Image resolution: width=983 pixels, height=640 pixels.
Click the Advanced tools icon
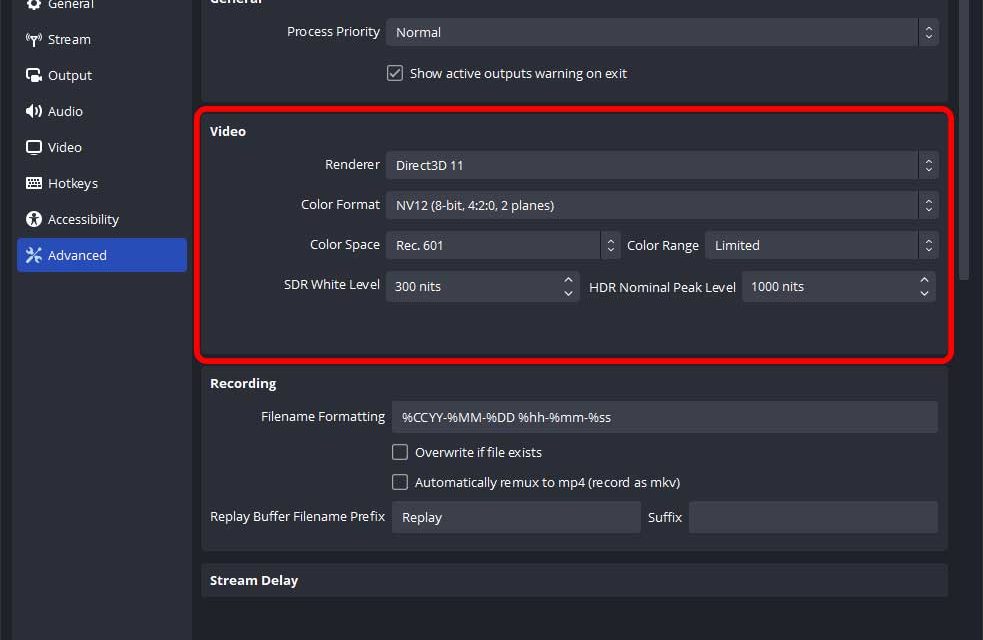pyautogui.click(x=34, y=256)
